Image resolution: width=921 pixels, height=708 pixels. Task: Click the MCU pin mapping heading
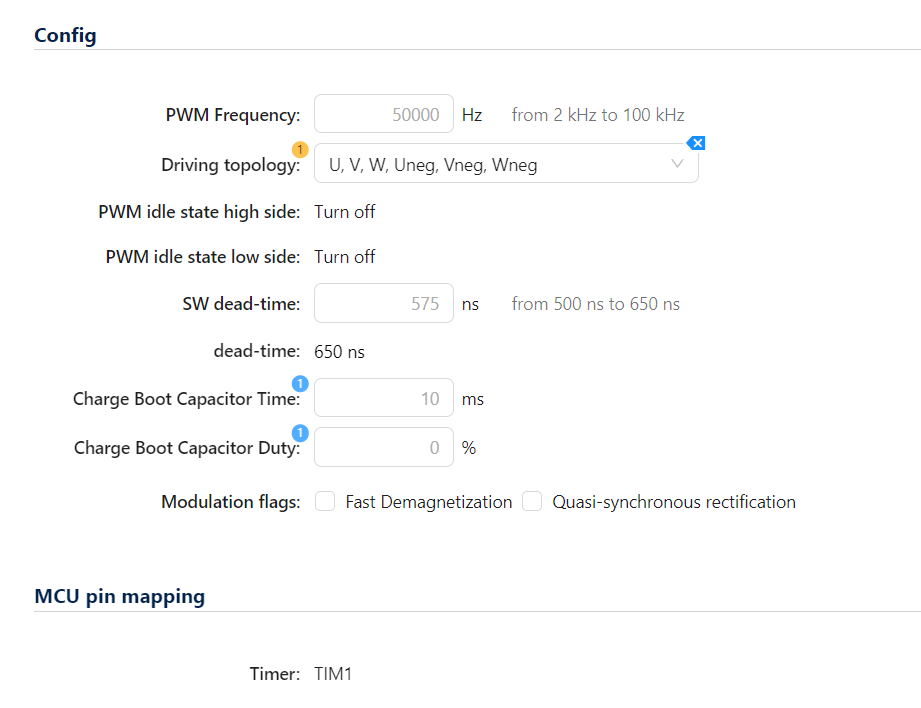pyautogui.click(x=119, y=596)
